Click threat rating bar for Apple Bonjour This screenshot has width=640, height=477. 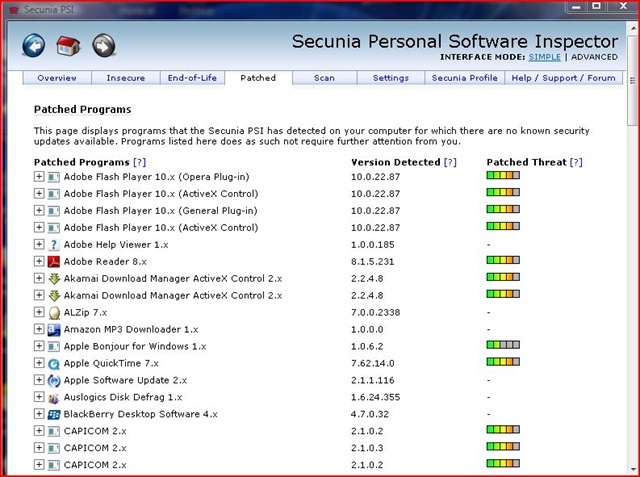point(503,345)
